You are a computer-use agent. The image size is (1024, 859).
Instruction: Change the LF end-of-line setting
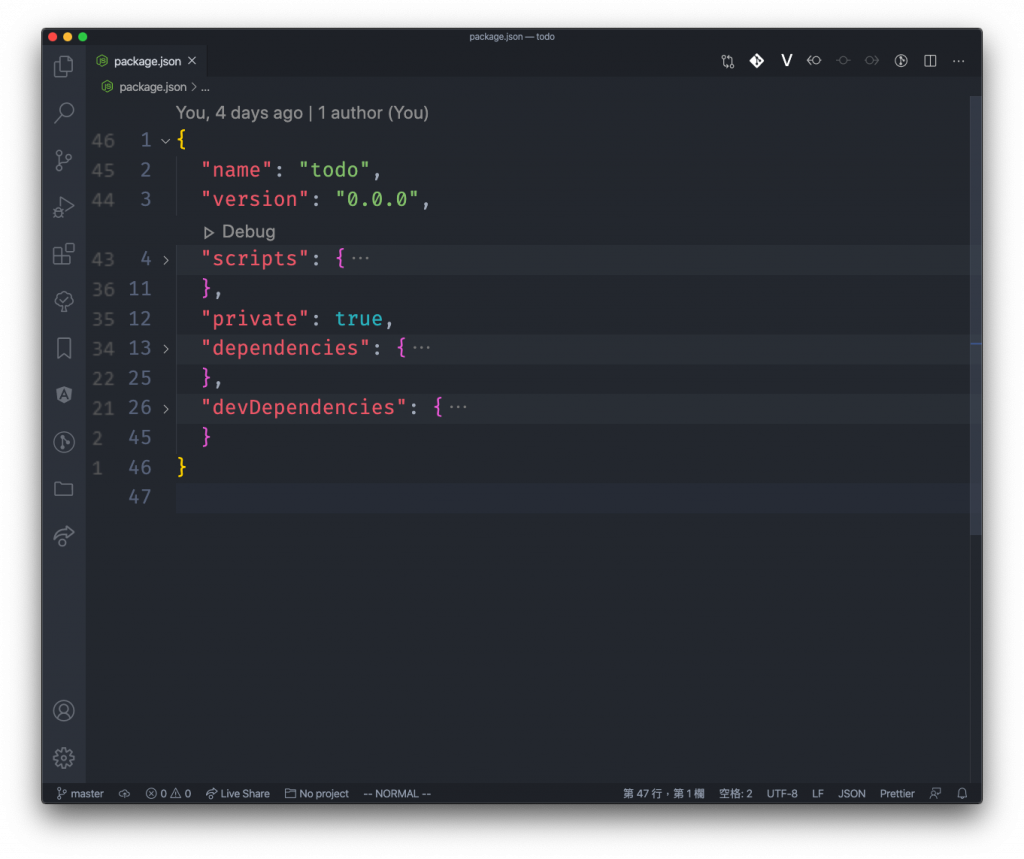[x=818, y=794]
